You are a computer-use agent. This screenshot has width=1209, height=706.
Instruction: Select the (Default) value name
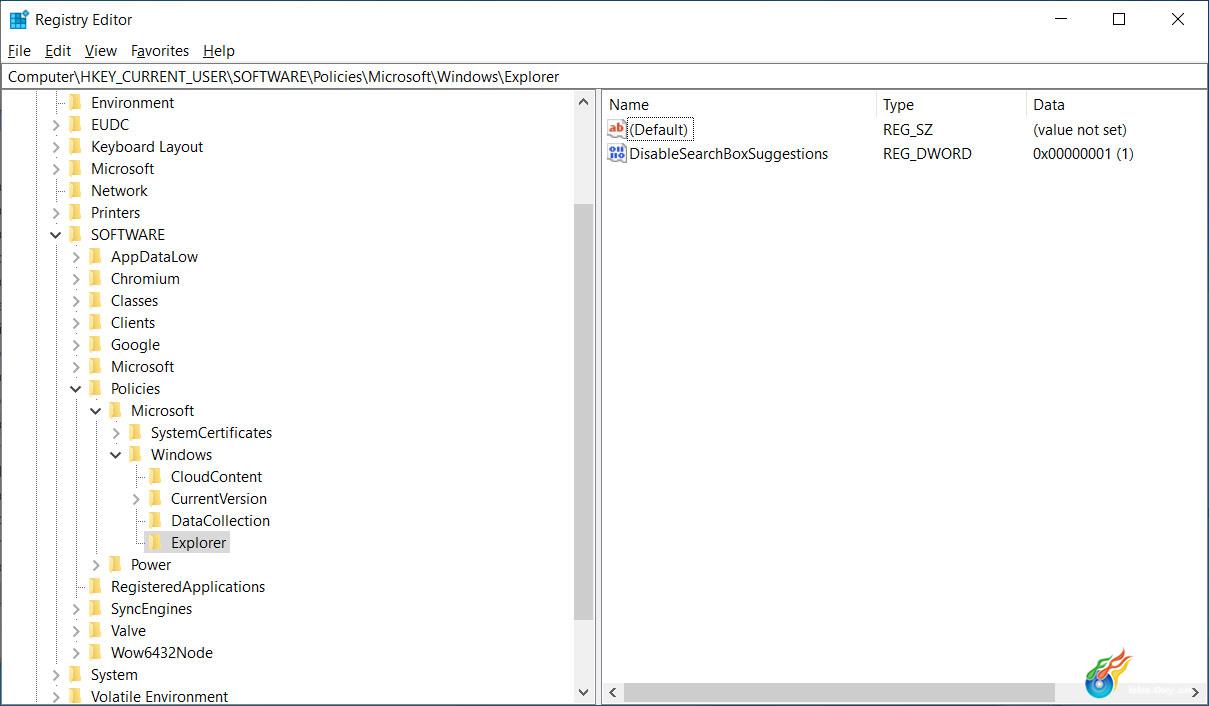point(659,129)
